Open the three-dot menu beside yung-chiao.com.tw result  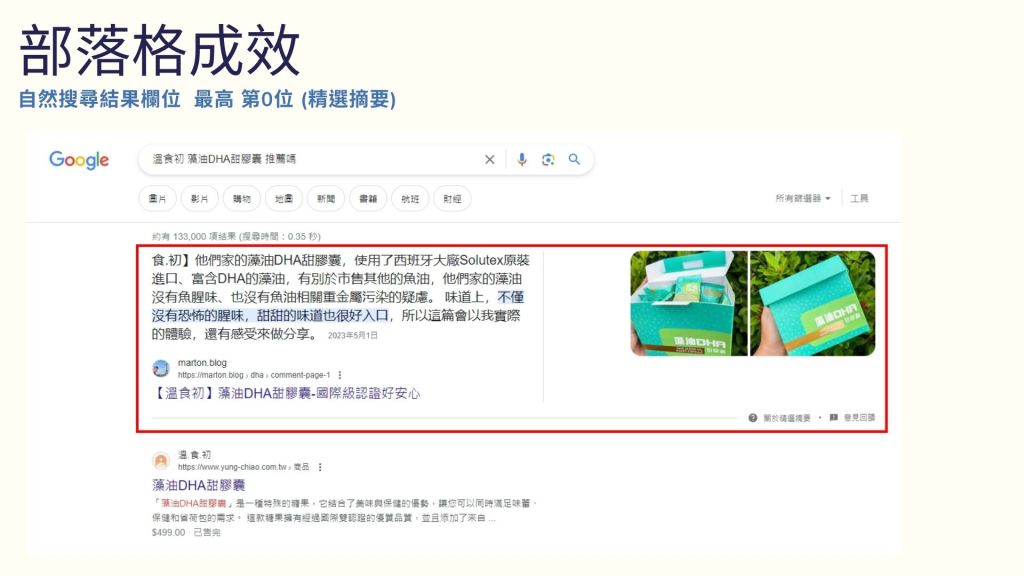[320, 467]
